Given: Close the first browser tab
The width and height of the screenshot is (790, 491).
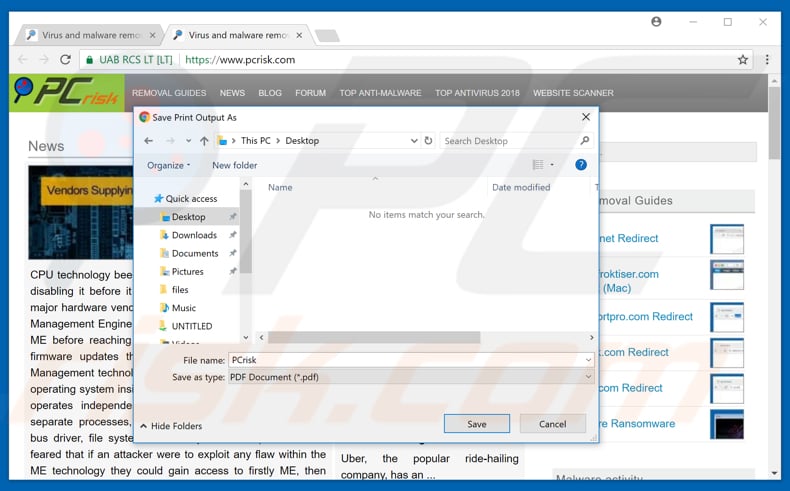Looking at the screenshot, I should (153, 35).
